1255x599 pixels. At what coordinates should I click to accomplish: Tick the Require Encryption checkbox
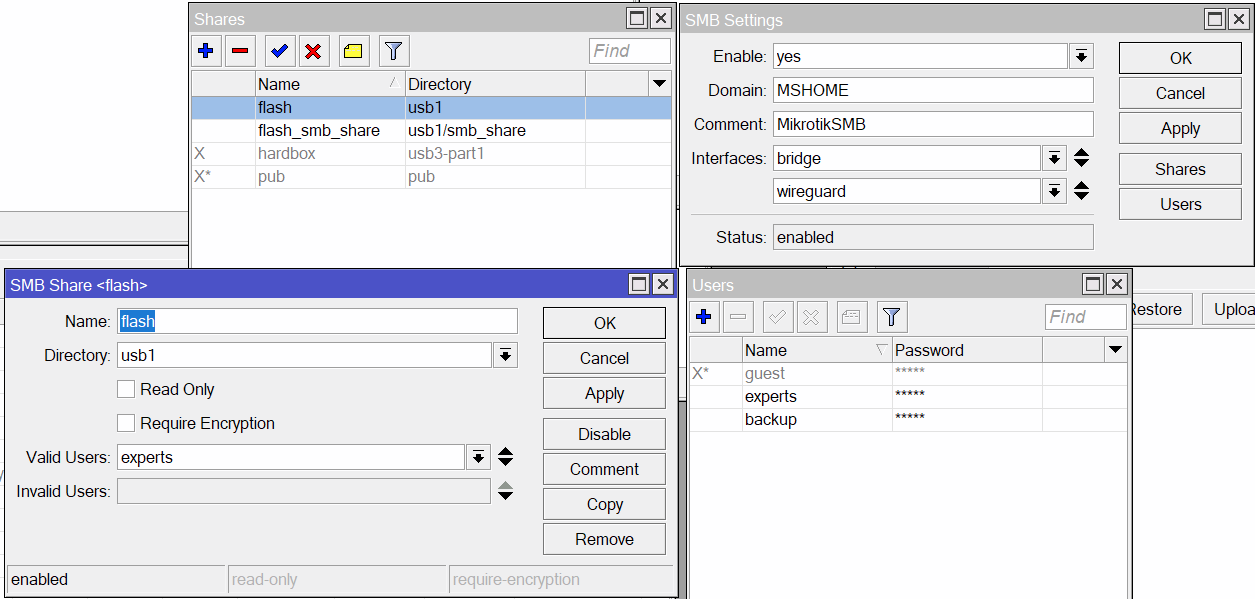coord(126,423)
